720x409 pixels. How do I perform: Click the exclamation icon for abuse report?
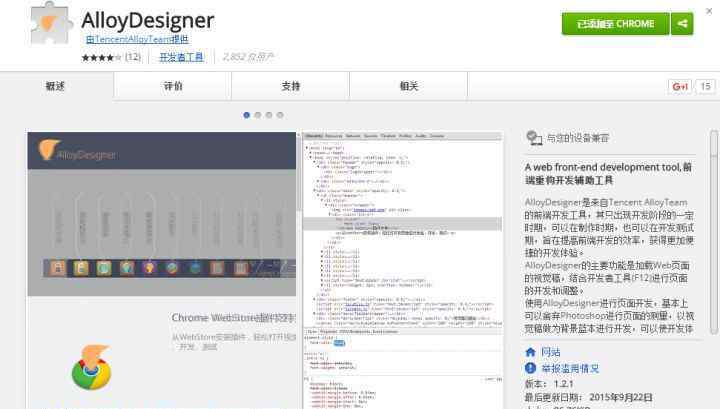(530, 368)
